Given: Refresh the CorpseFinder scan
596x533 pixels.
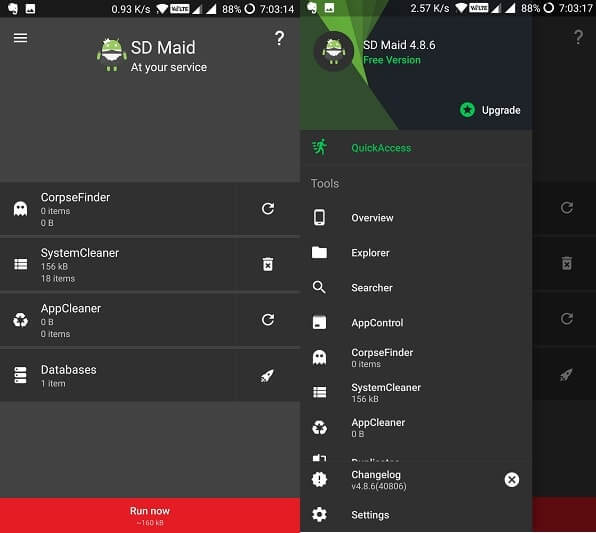Looking at the screenshot, I should point(268,208).
